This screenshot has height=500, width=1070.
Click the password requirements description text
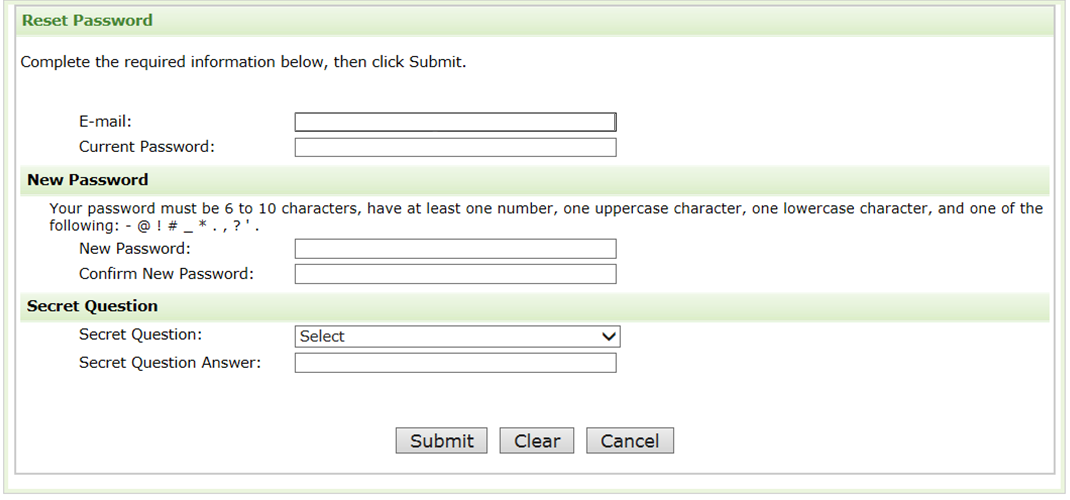point(545,209)
